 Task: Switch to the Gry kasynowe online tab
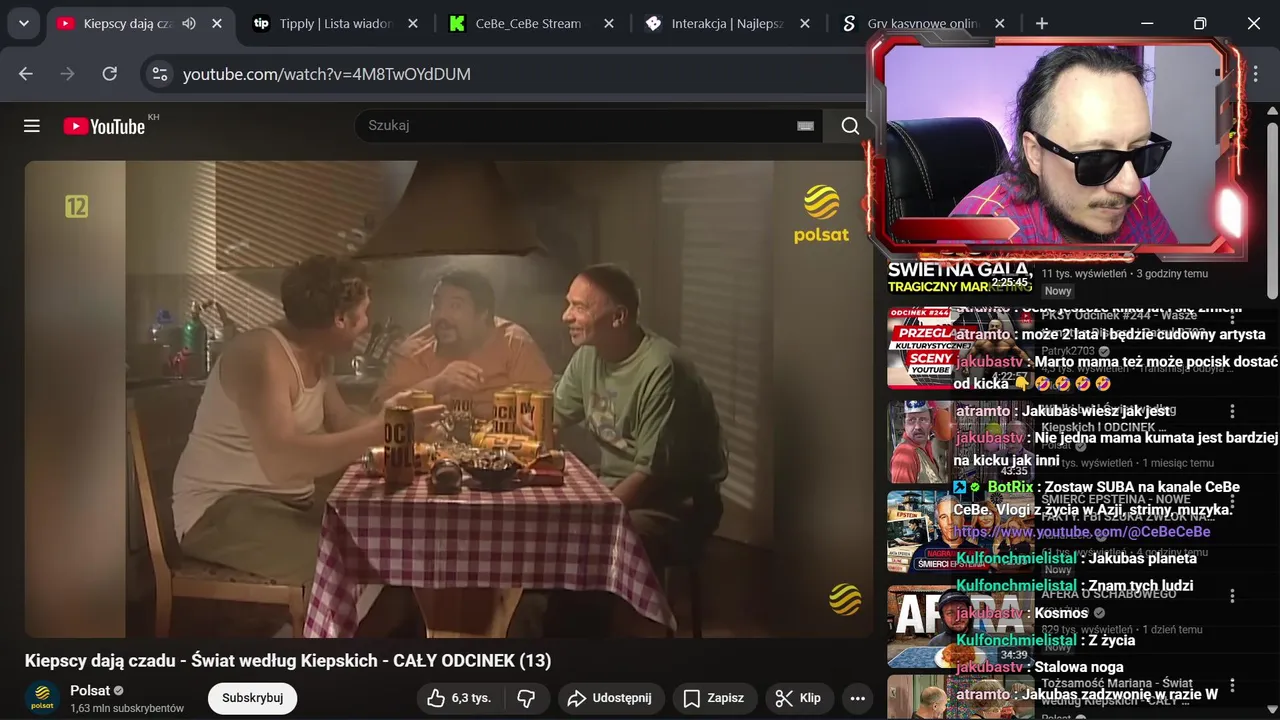[x=910, y=23]
